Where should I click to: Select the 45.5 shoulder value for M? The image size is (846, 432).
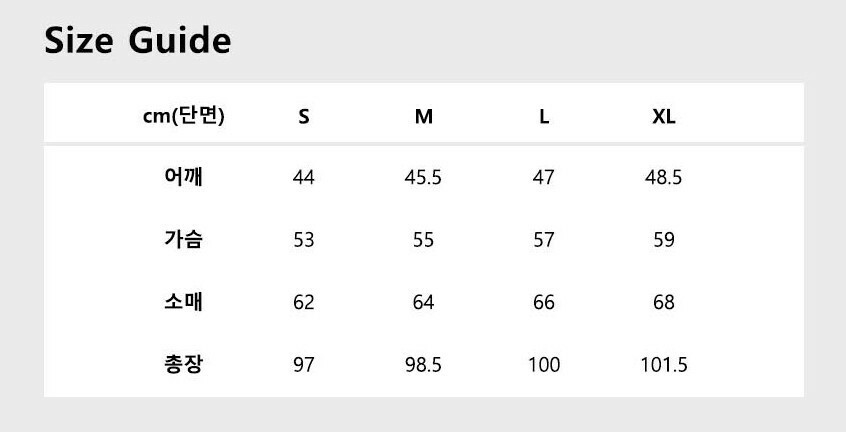point(423,178)
